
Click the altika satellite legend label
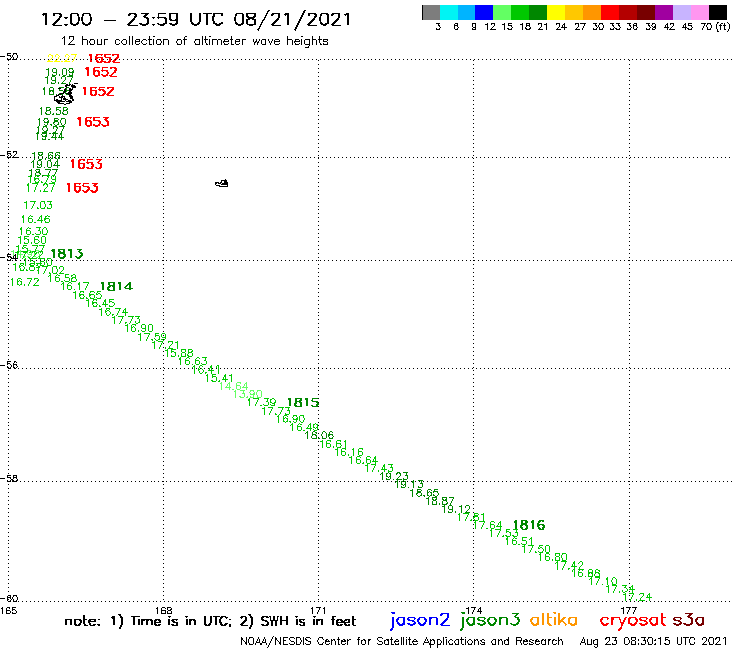point(554,619)
